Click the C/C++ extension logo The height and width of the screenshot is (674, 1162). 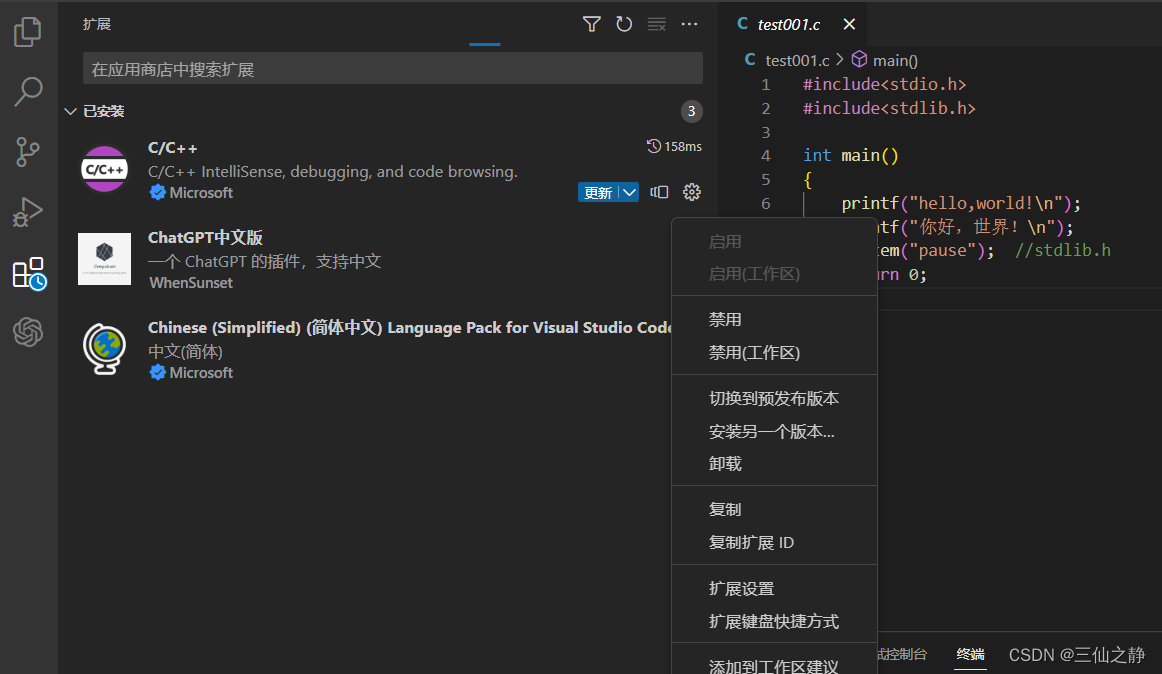(104, 169)
